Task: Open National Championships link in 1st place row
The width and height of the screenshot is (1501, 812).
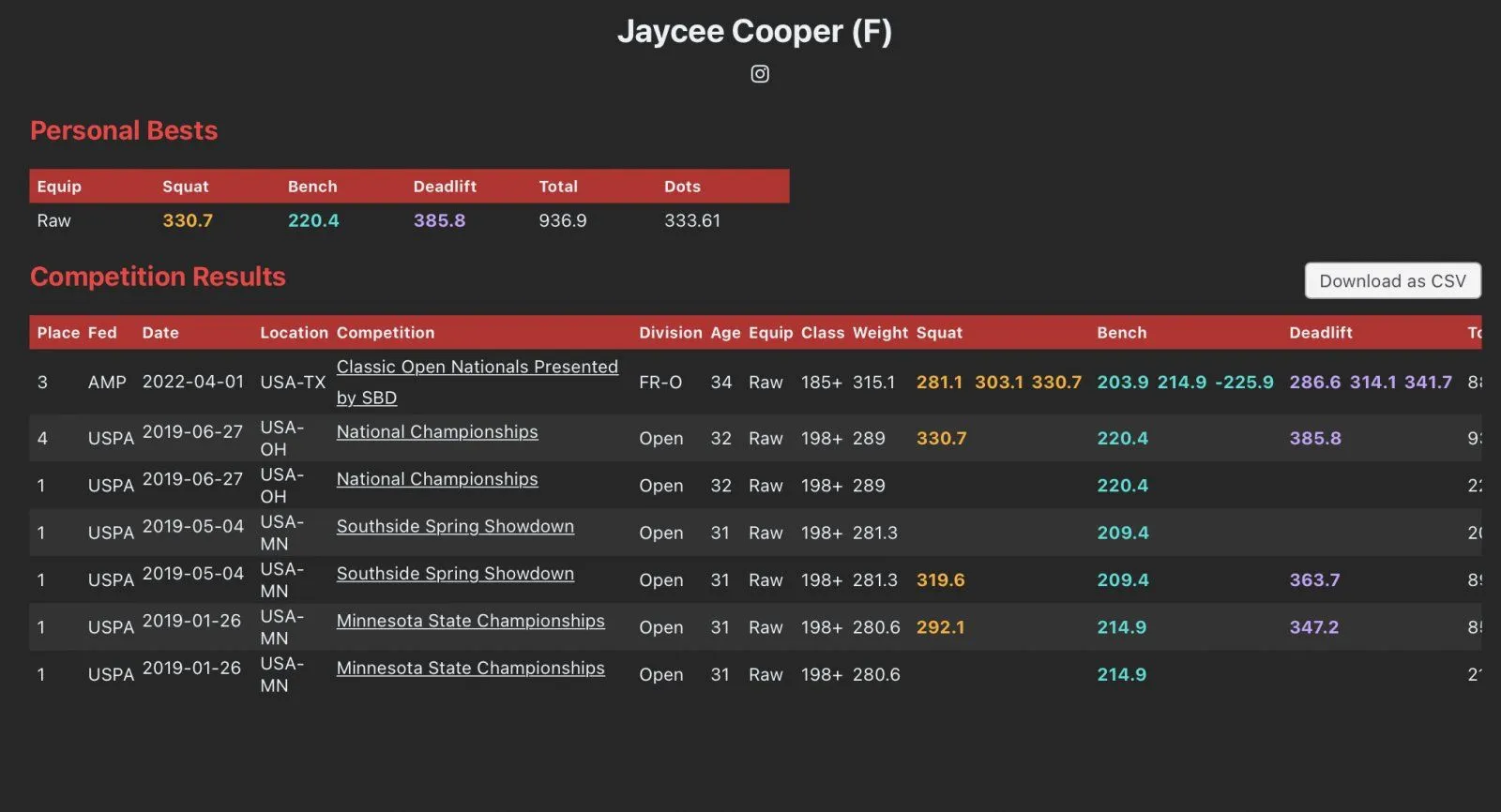Action: tap(437, 479)
